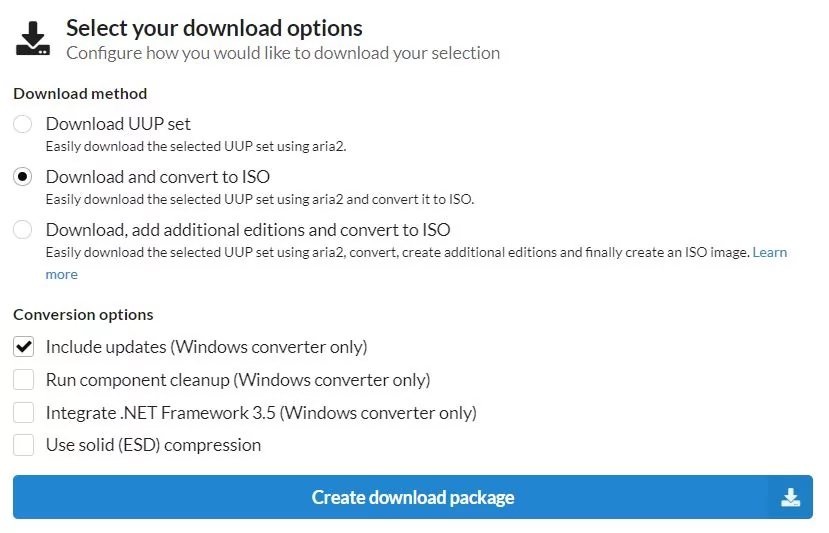
Task: Click the "Select your download options" heading
Action: click(214, 29)
